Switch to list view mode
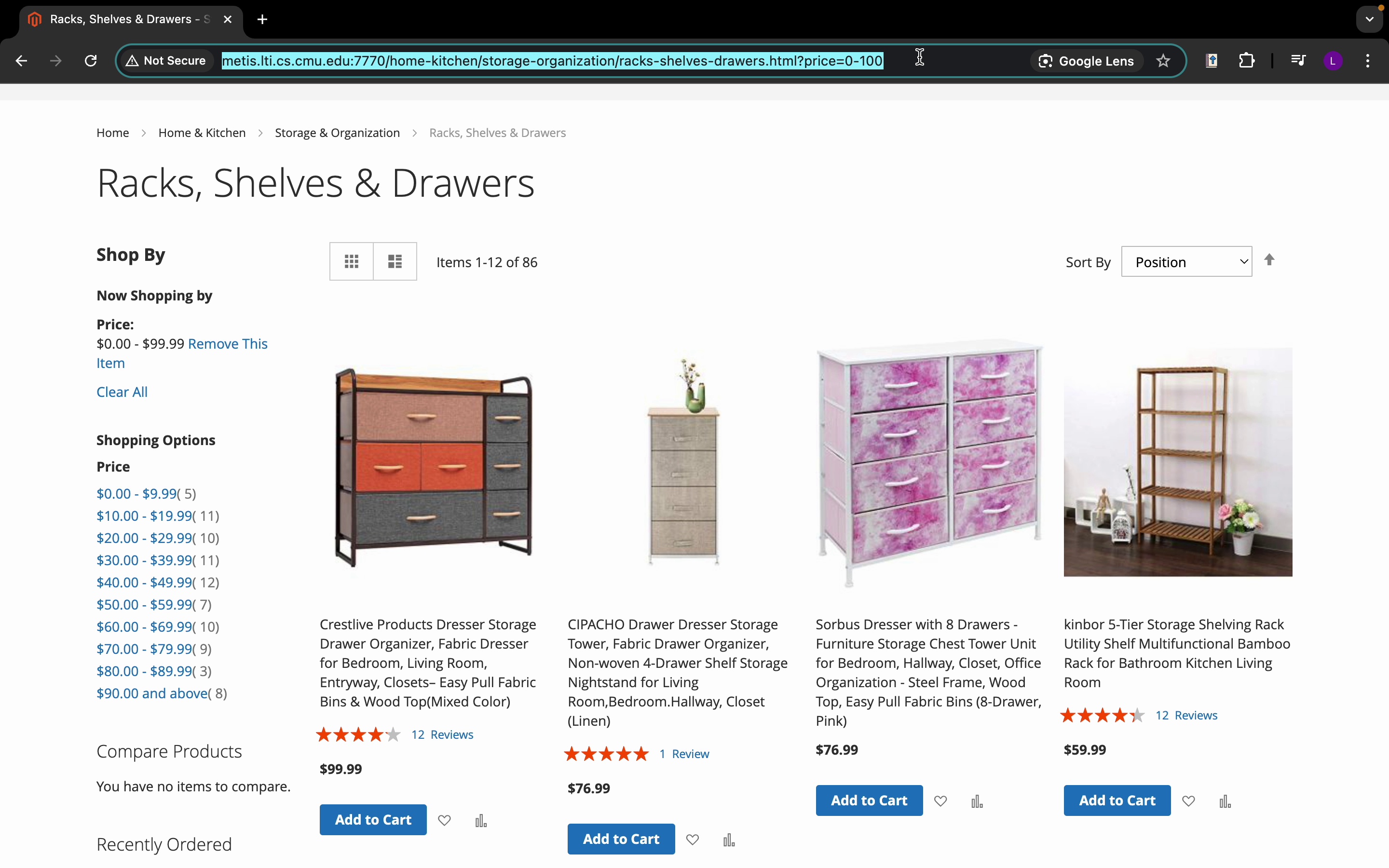The image size is (1389, 868). pos(395,262)
